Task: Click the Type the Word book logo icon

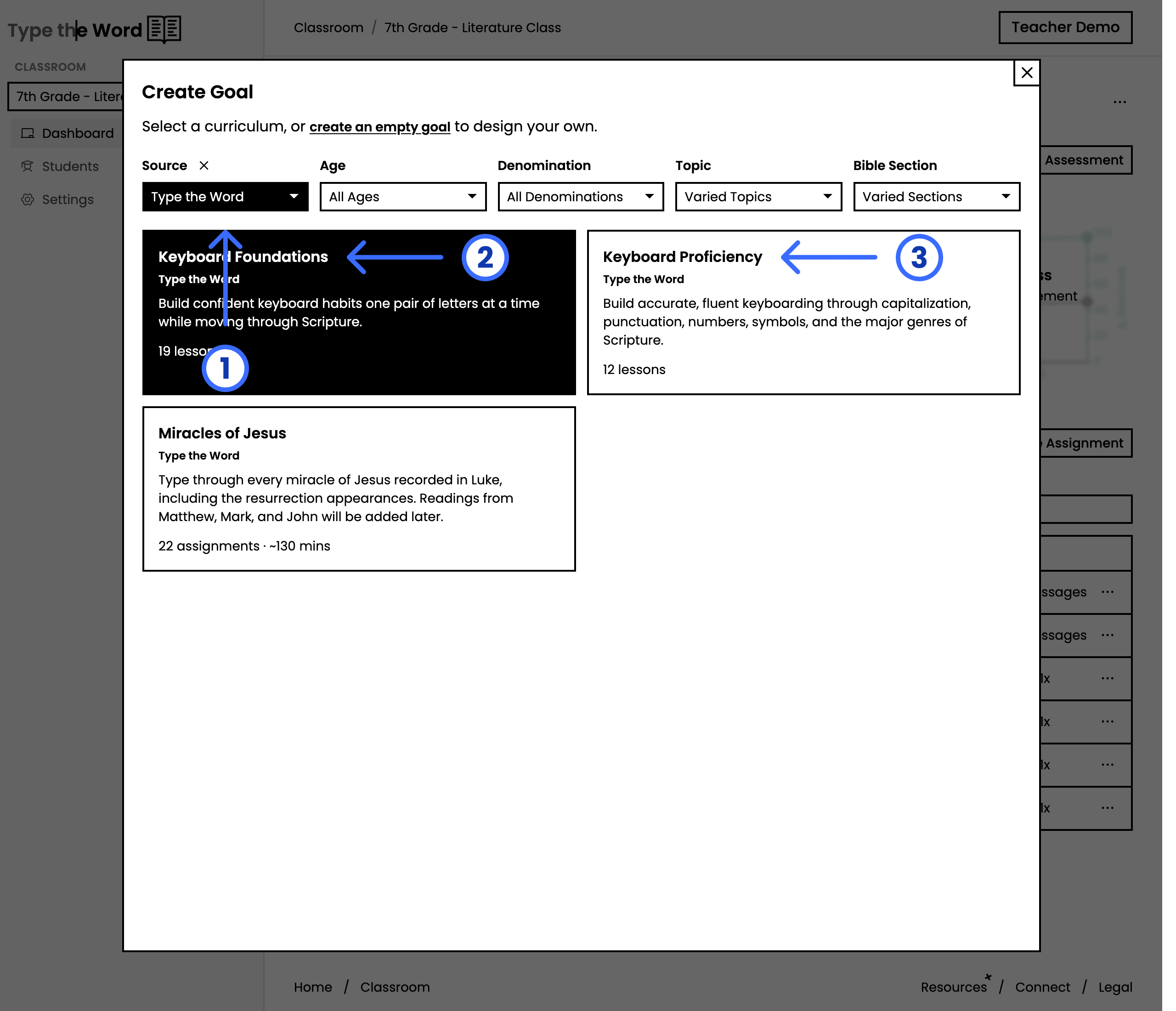Action: coord(164,29)
